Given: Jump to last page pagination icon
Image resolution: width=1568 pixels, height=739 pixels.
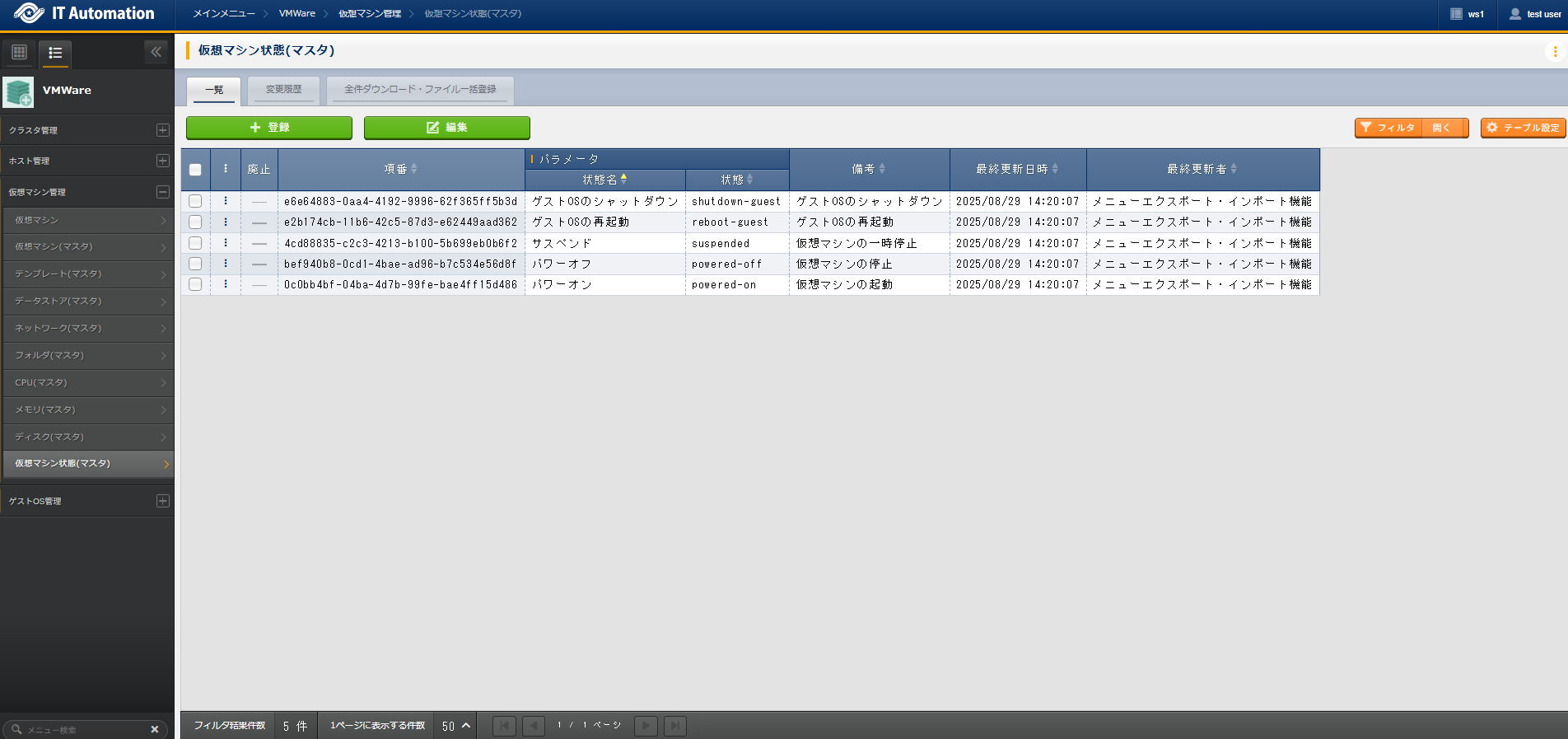Looking at the screenshot, I should click(675, 726).
